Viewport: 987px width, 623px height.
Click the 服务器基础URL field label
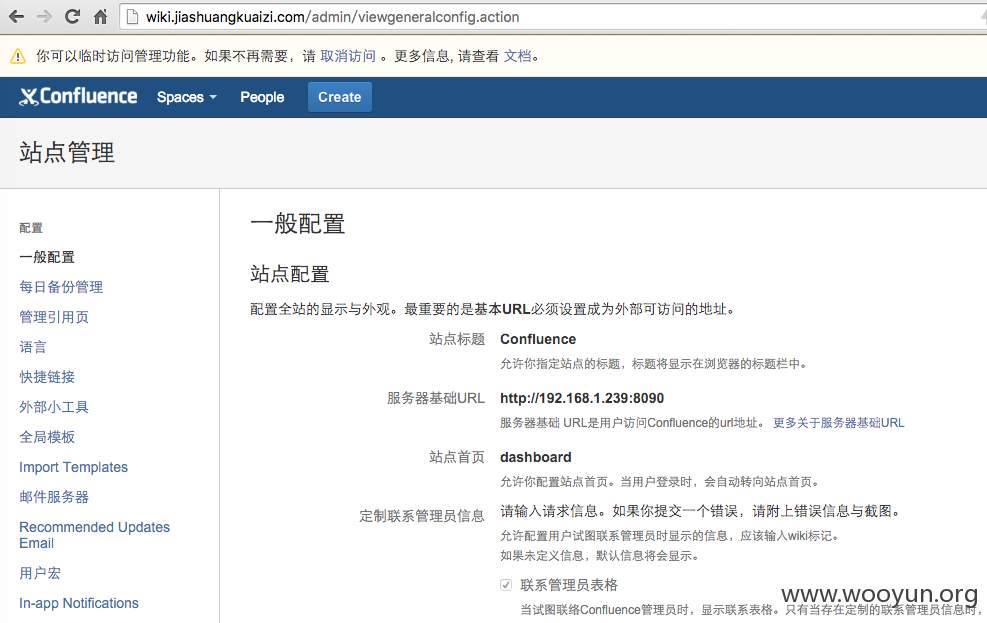tap(436, 398)
